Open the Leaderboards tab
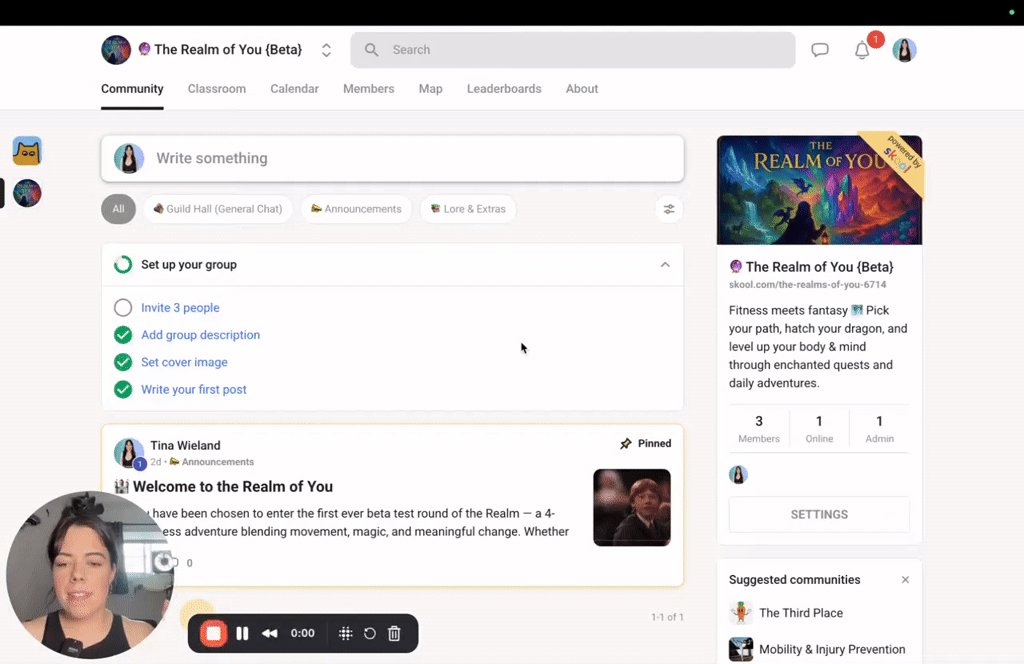 pos(504,89)
